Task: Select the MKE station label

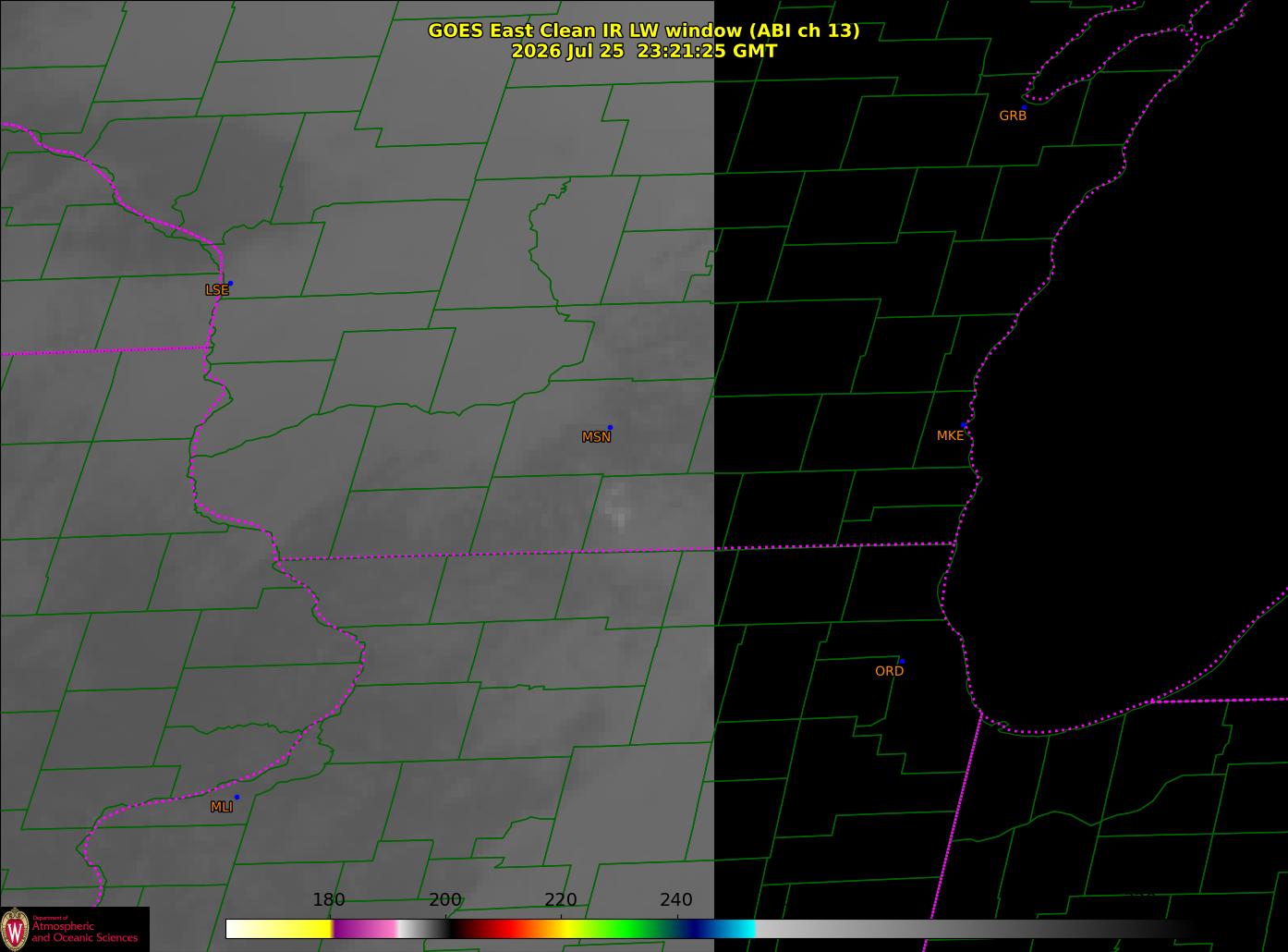Action: pyautogui.click(x=950, y=435)
